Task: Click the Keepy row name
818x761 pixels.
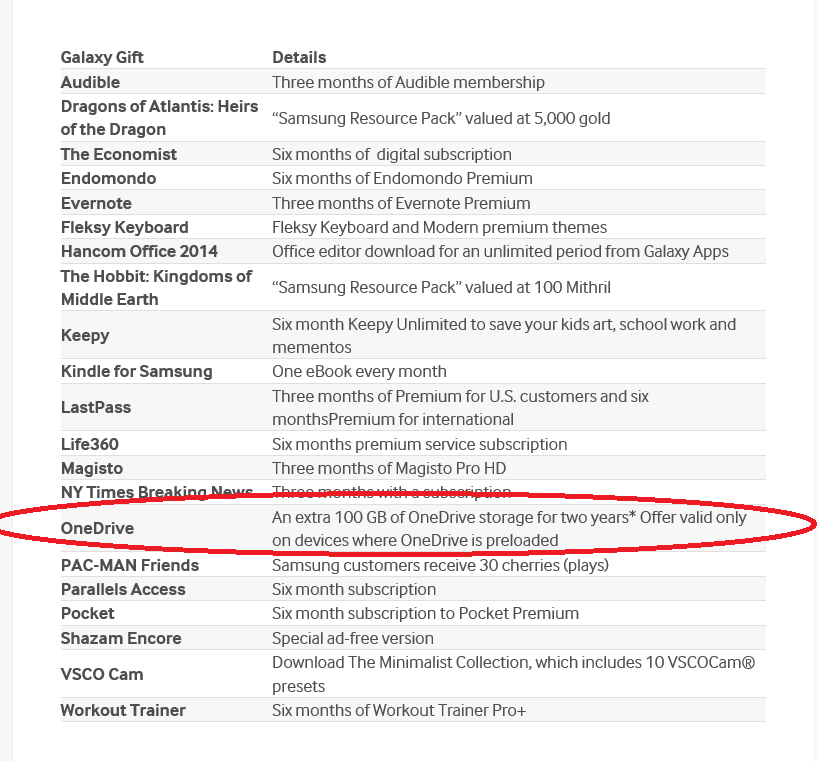Action: tap(85, 335)
